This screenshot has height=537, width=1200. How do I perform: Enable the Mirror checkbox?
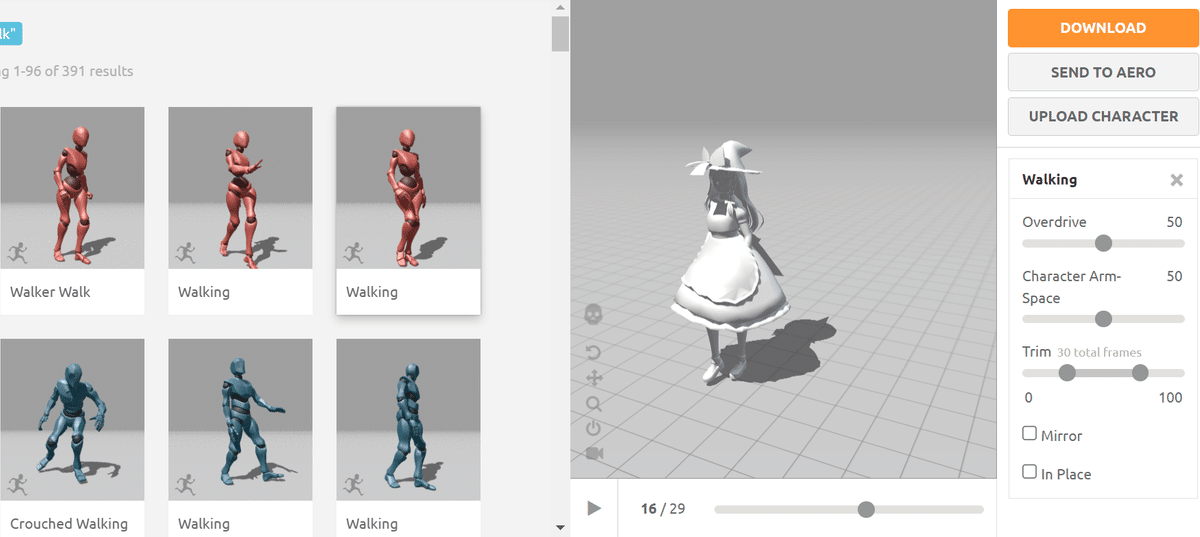coord(1029,434)
